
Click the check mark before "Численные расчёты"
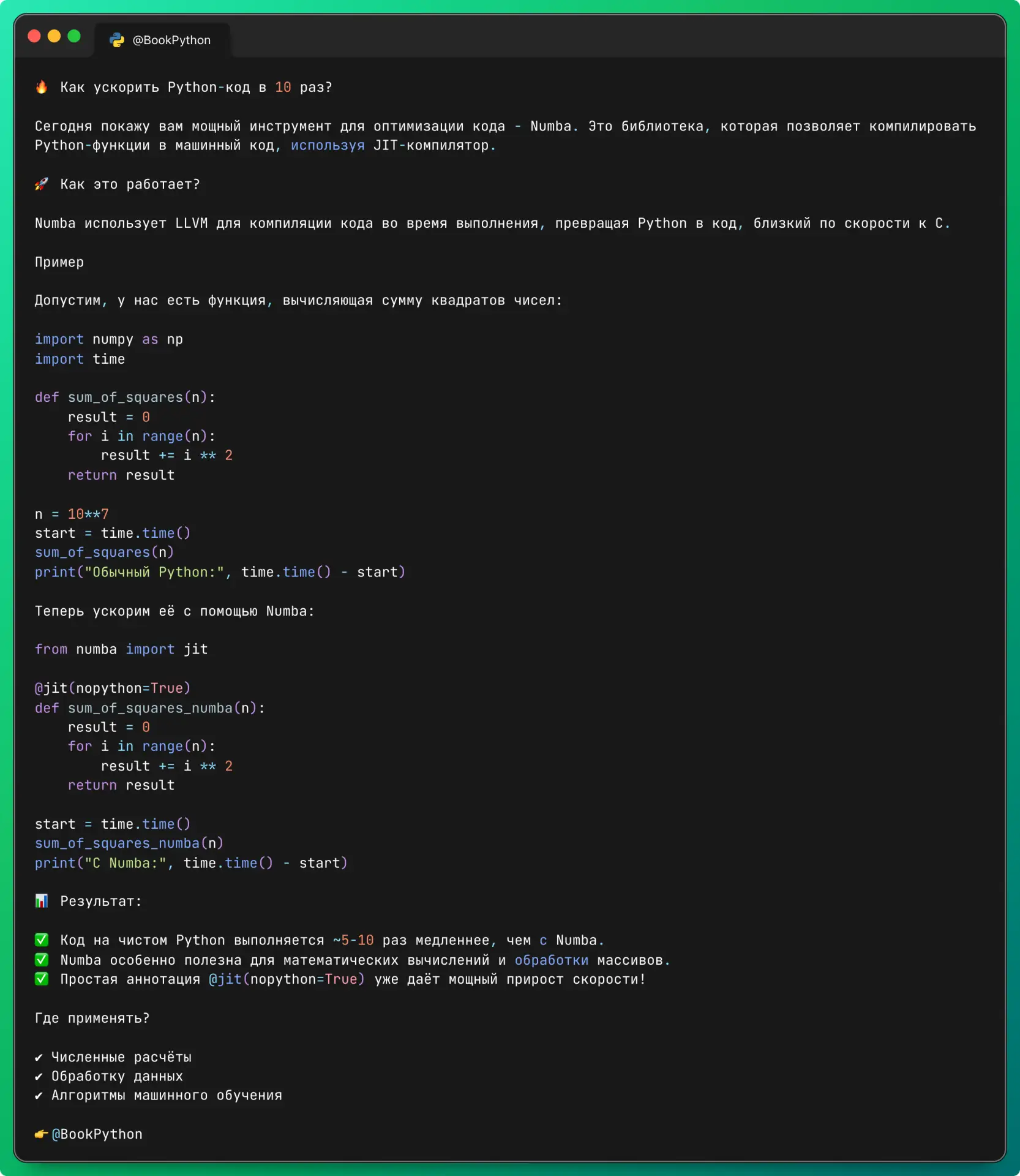39,1057
